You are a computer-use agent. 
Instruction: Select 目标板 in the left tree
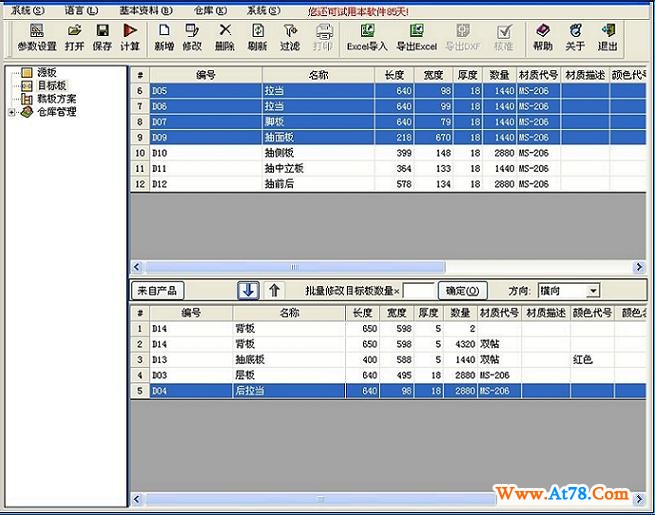click(50, 86)
